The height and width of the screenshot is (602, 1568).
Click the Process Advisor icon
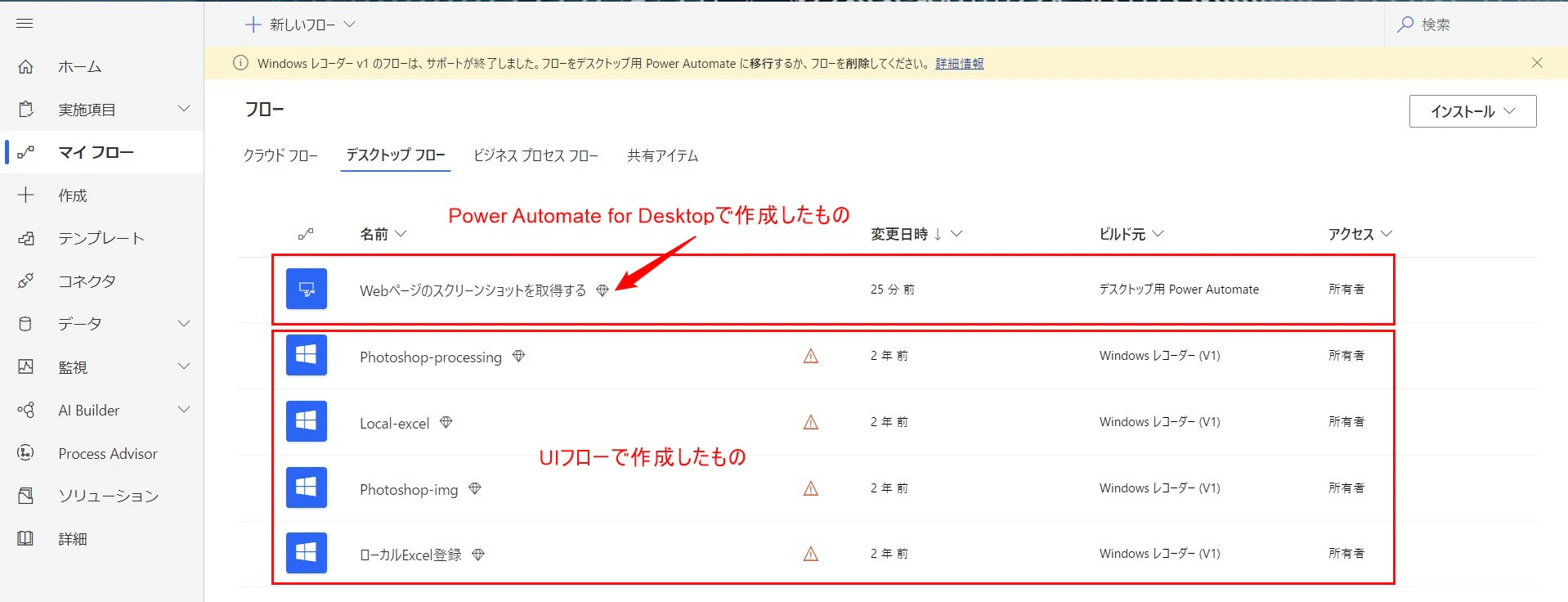click(25, 452)
